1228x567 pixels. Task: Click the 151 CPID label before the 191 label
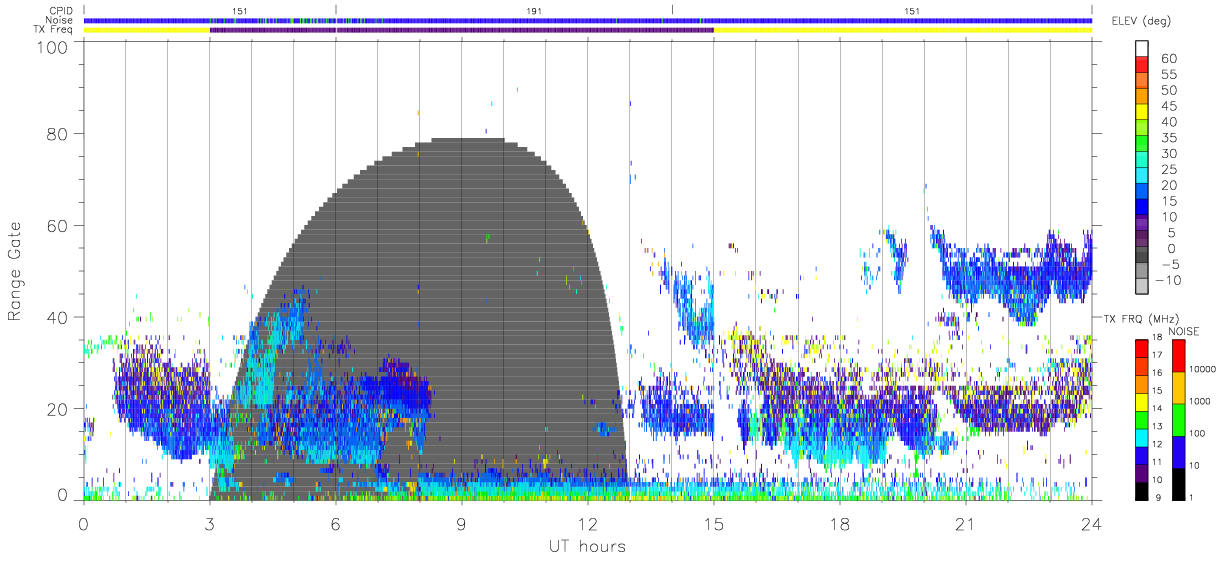pos(240,10)
